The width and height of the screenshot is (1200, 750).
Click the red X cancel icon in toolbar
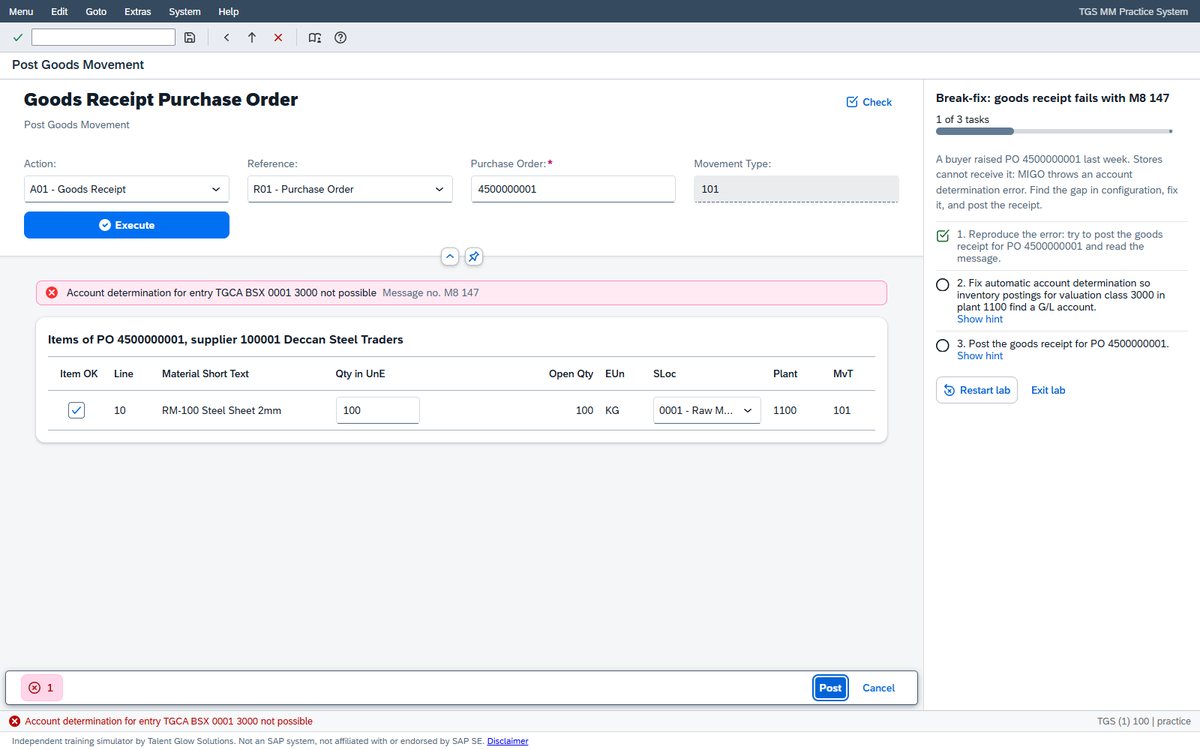point(278,37)
